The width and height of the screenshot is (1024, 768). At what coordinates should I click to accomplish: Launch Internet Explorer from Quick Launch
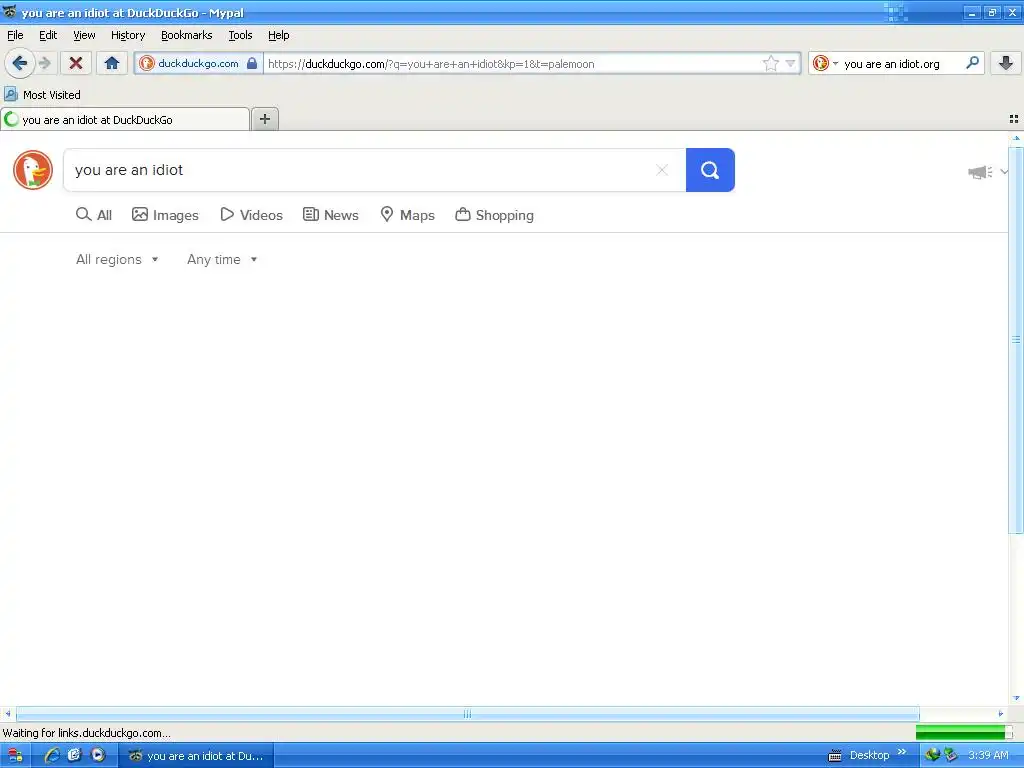(52, 756)
